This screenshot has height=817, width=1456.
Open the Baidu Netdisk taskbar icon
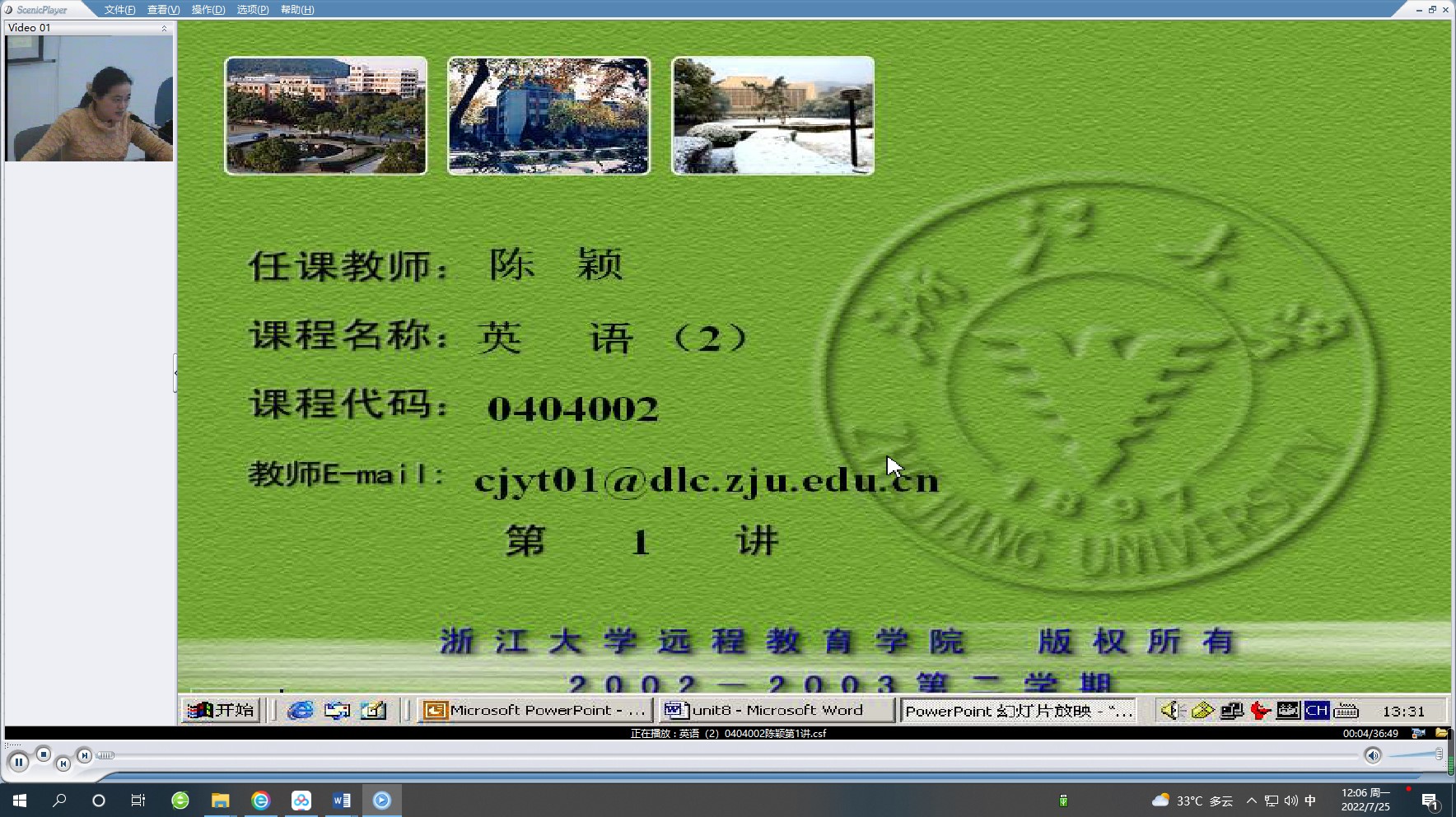301,801
